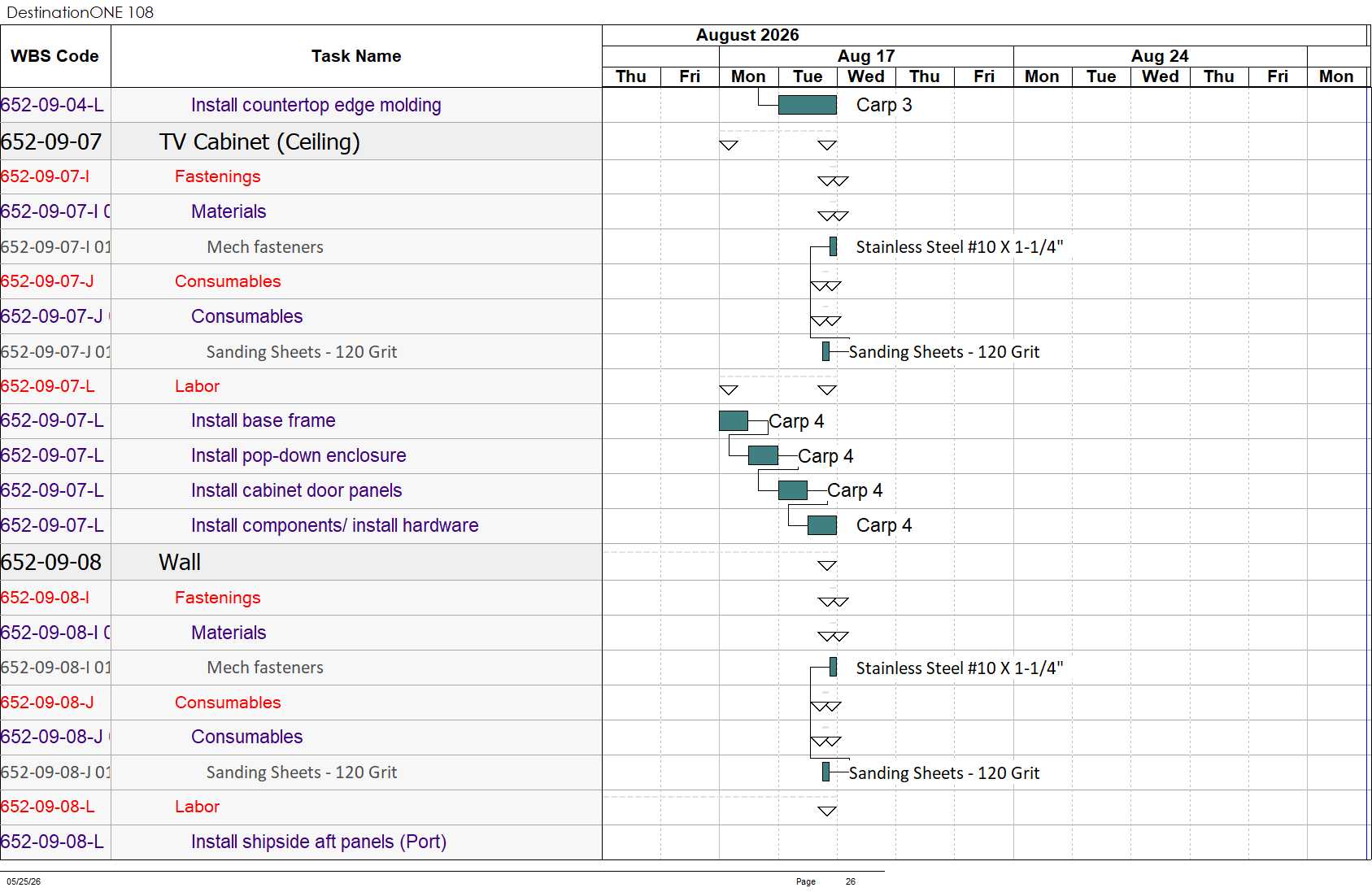Click the Install countertop edge molding Gantt bar
This screenshot has height=892, width=1372.
[x=807, y=105]
